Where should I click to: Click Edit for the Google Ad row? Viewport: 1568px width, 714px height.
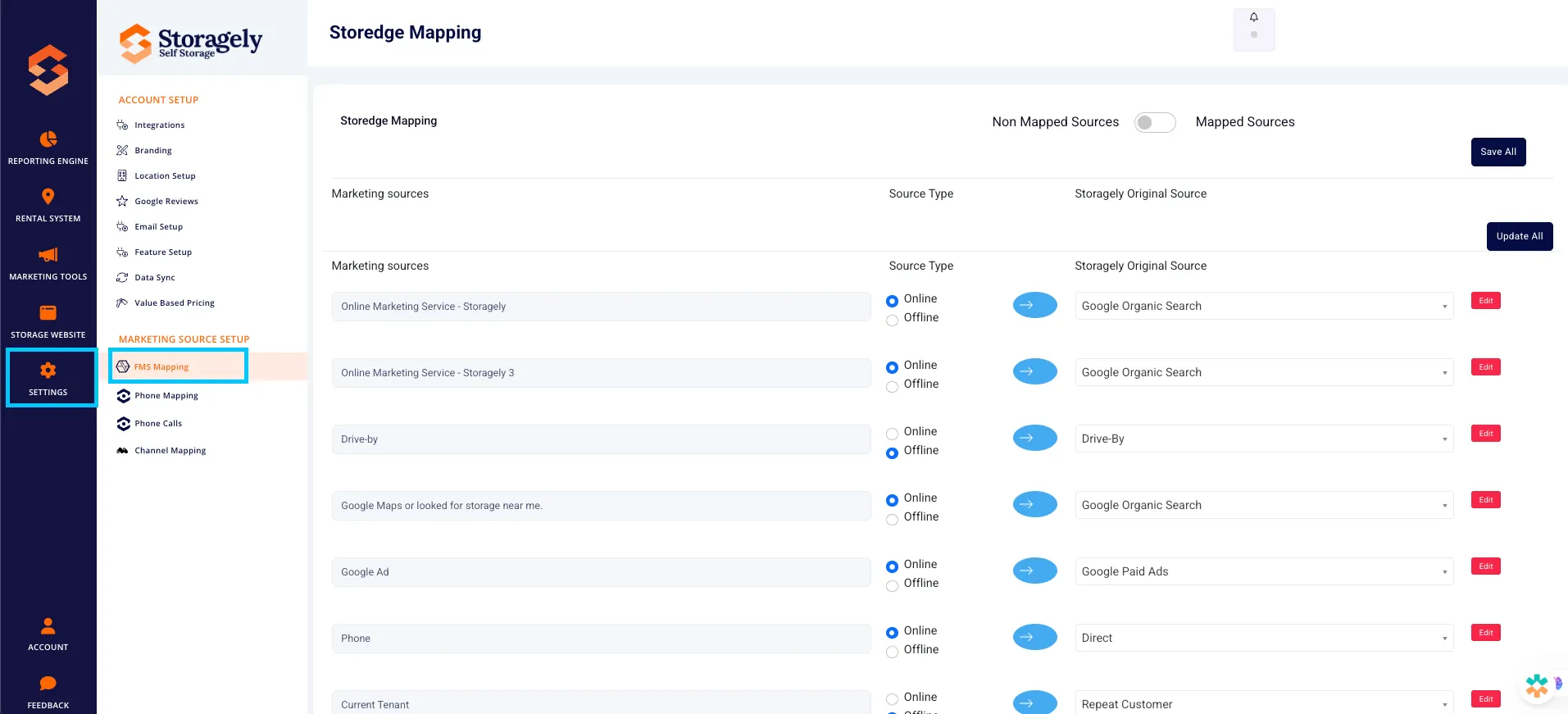coord(1486,566)
